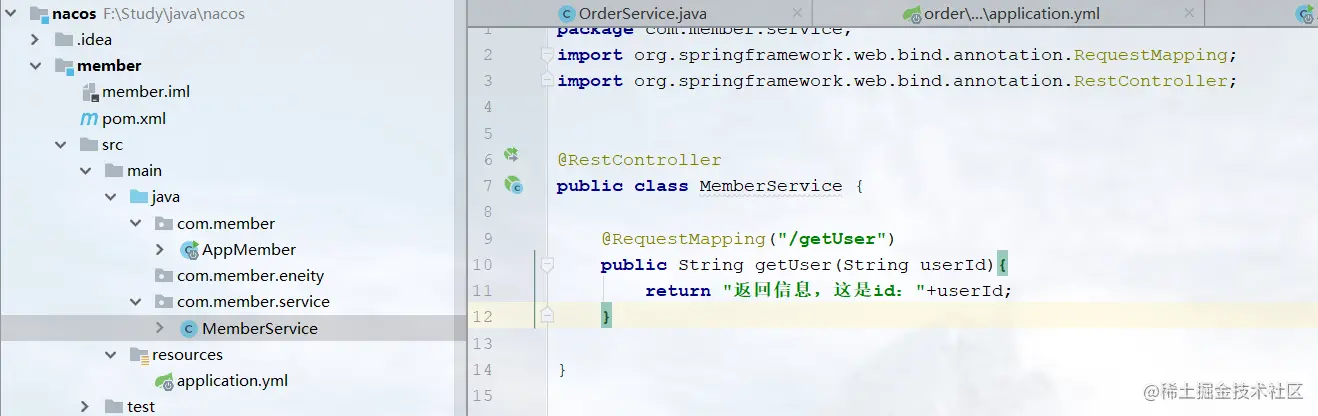Click the com.member.service package icon
The width and height of the screenshot is (1318, 416).
coord(163,302)
